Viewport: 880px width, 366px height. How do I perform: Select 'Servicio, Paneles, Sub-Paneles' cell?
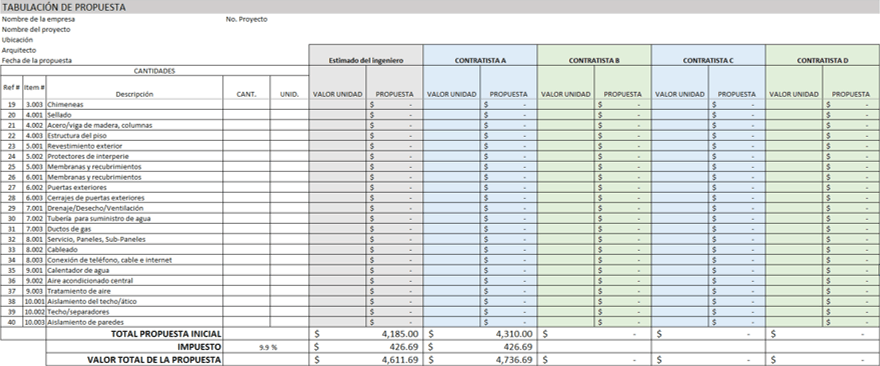coord(134,239)
